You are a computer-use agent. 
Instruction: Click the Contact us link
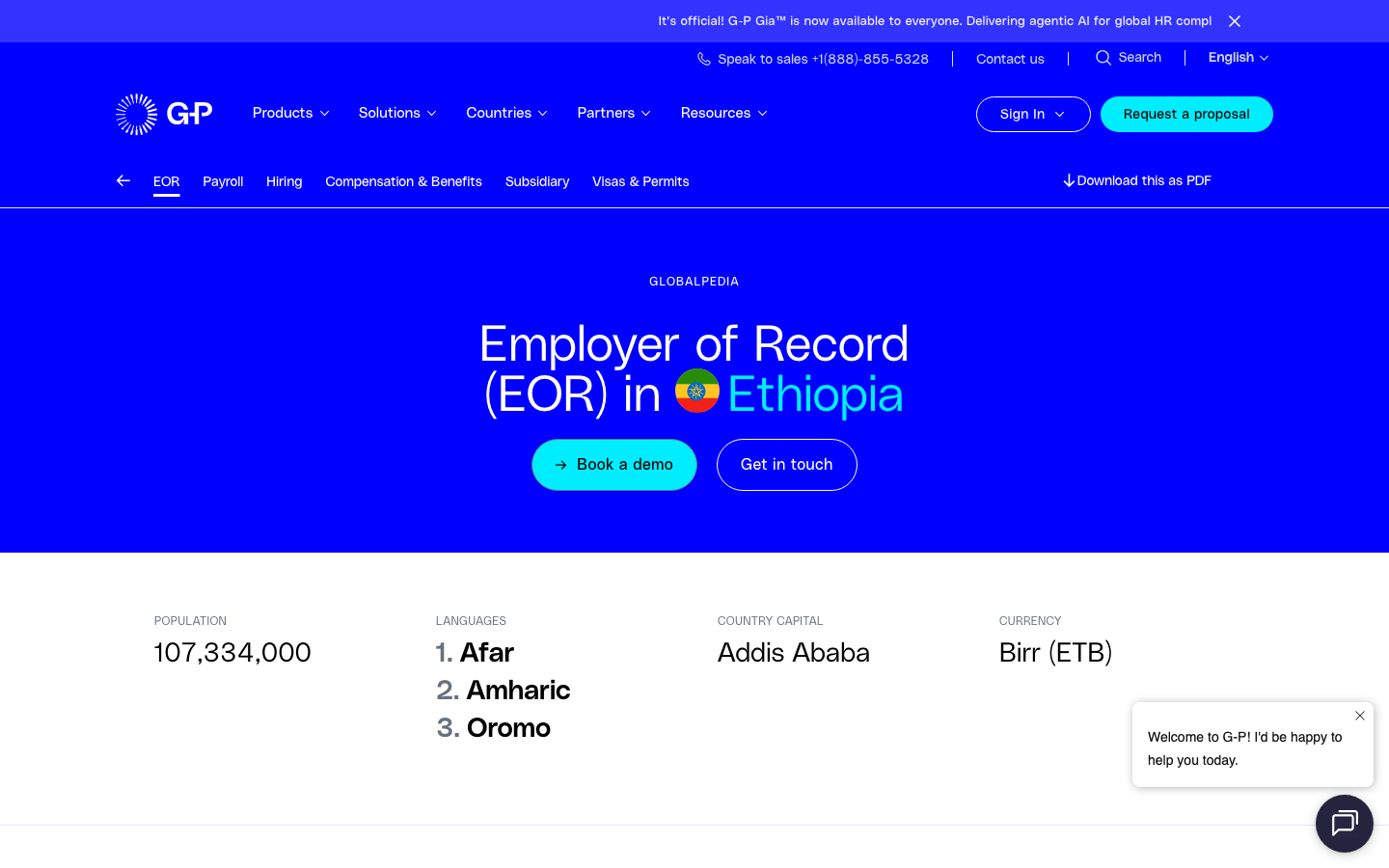click(x=1010, y=59)
